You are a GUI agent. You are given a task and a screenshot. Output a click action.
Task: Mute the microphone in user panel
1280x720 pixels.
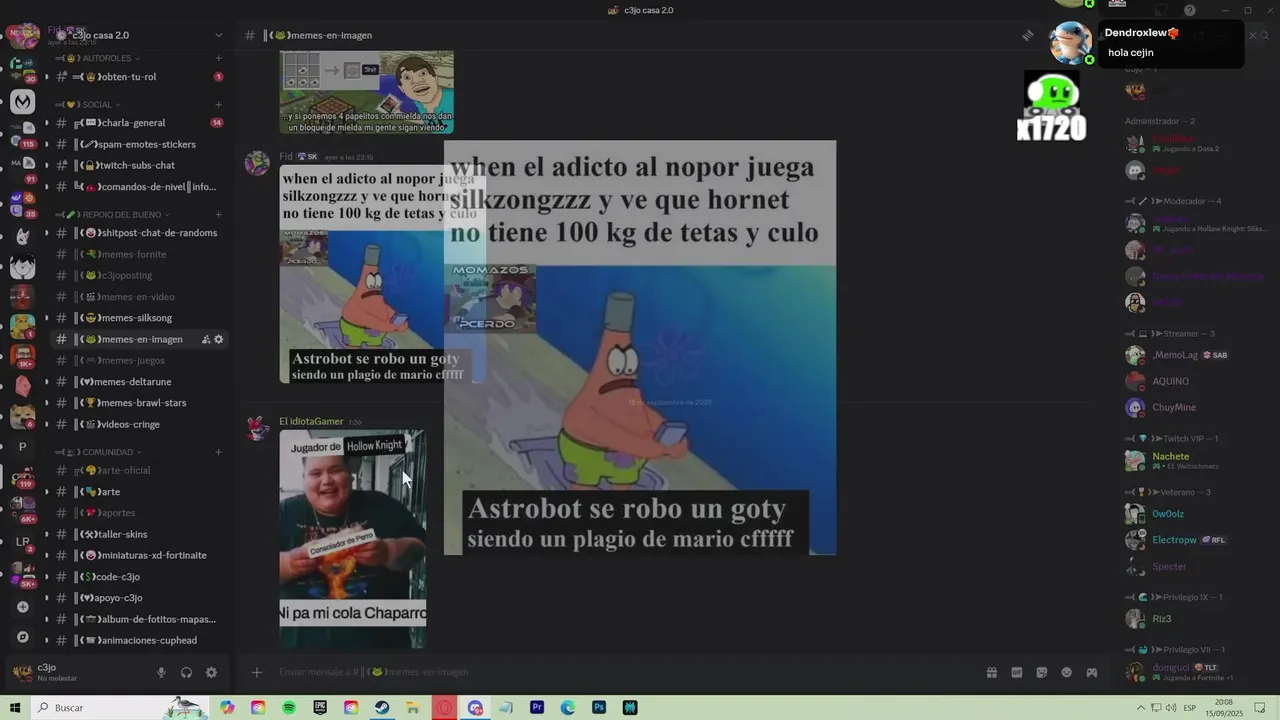[x=161, y=673]
